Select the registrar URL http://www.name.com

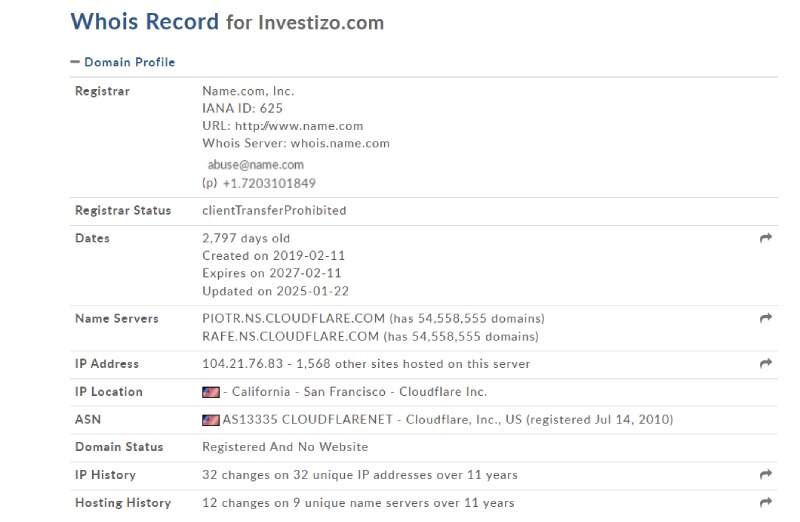pyautogui.click(x=299, y=126)
